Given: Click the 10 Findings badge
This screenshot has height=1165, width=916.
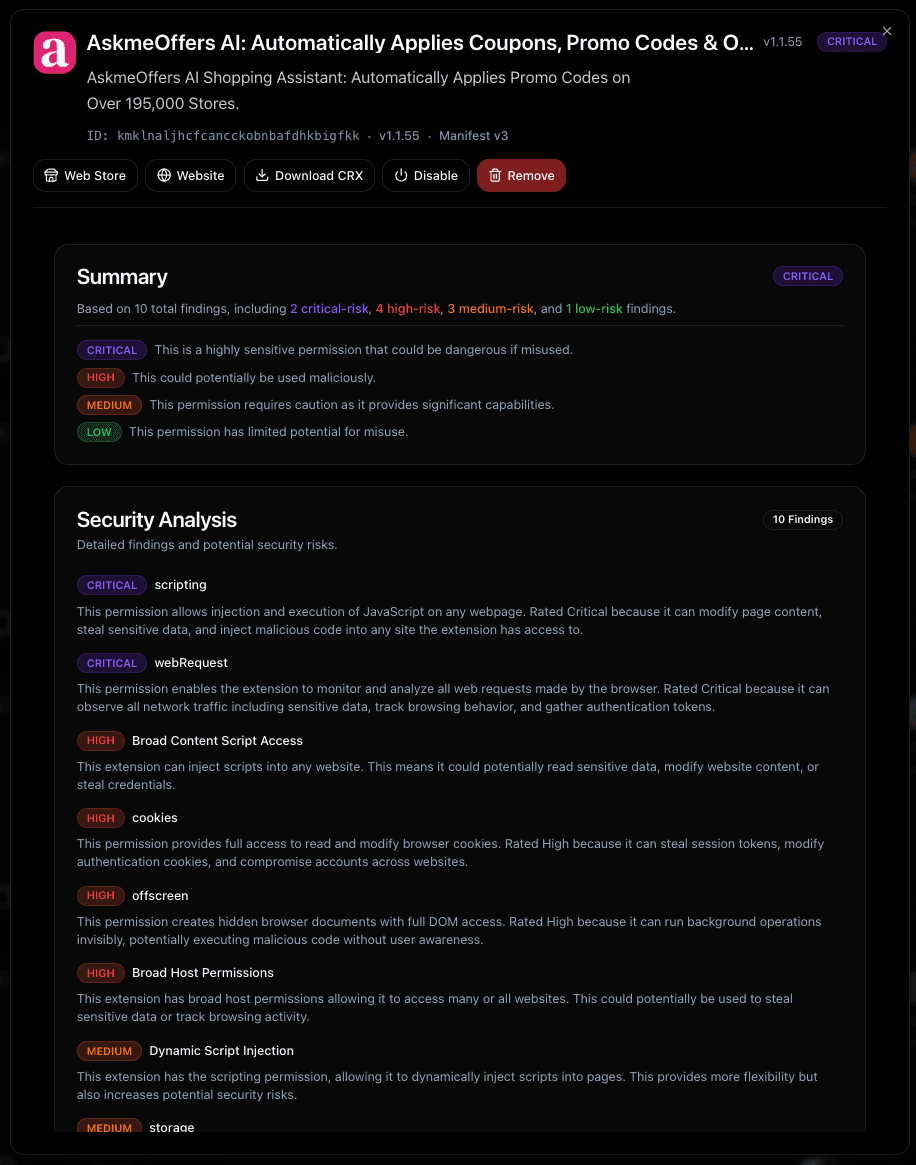Looking at the screenshot, I should pos(802,520).
